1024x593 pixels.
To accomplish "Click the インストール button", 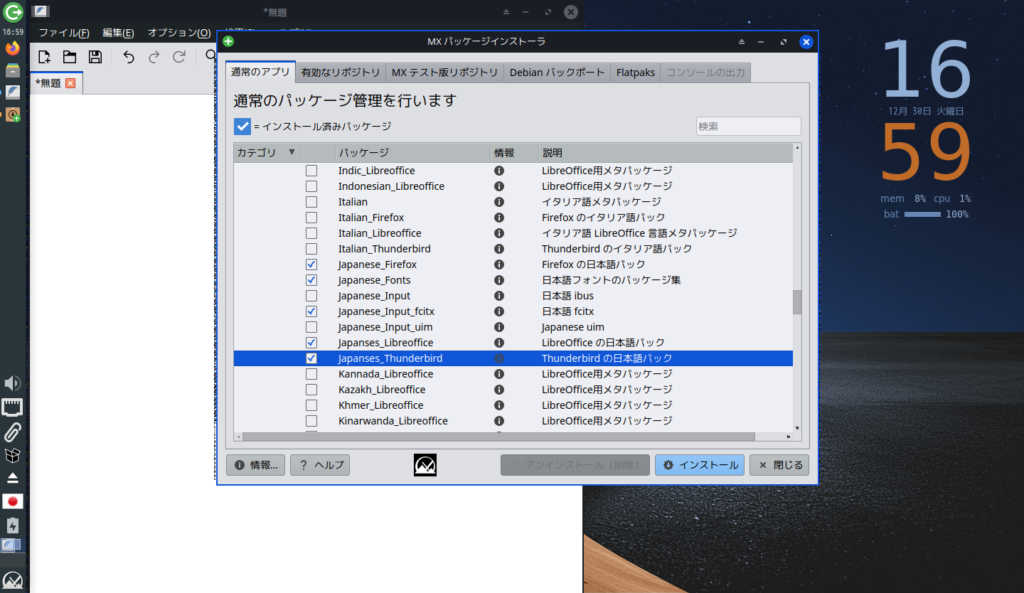I will 700,465.
